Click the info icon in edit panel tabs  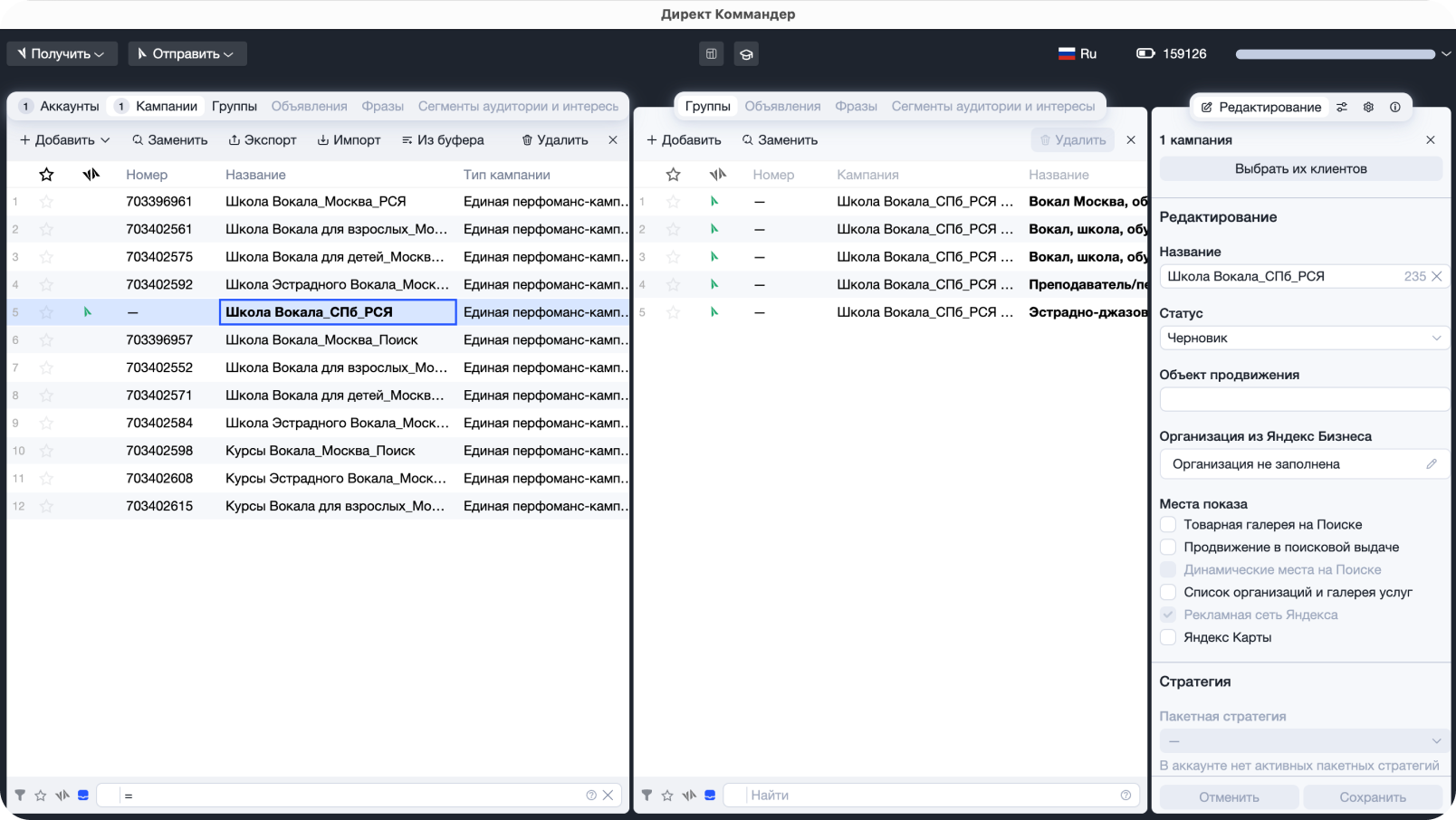point(1395,107)
